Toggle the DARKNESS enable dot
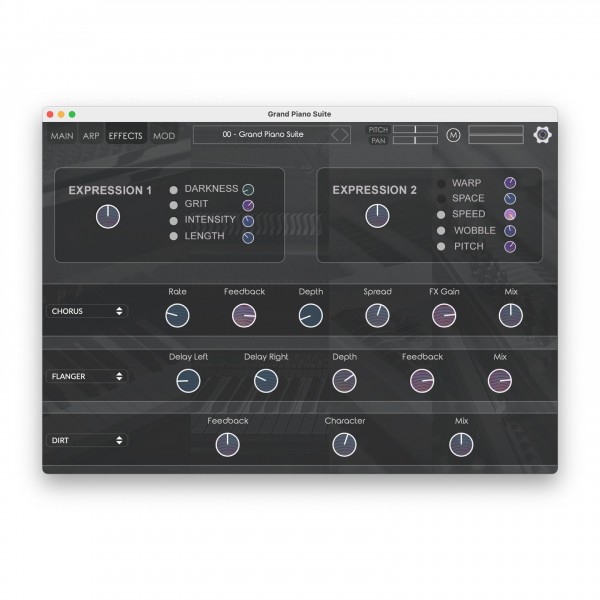 tap(174, 190)
